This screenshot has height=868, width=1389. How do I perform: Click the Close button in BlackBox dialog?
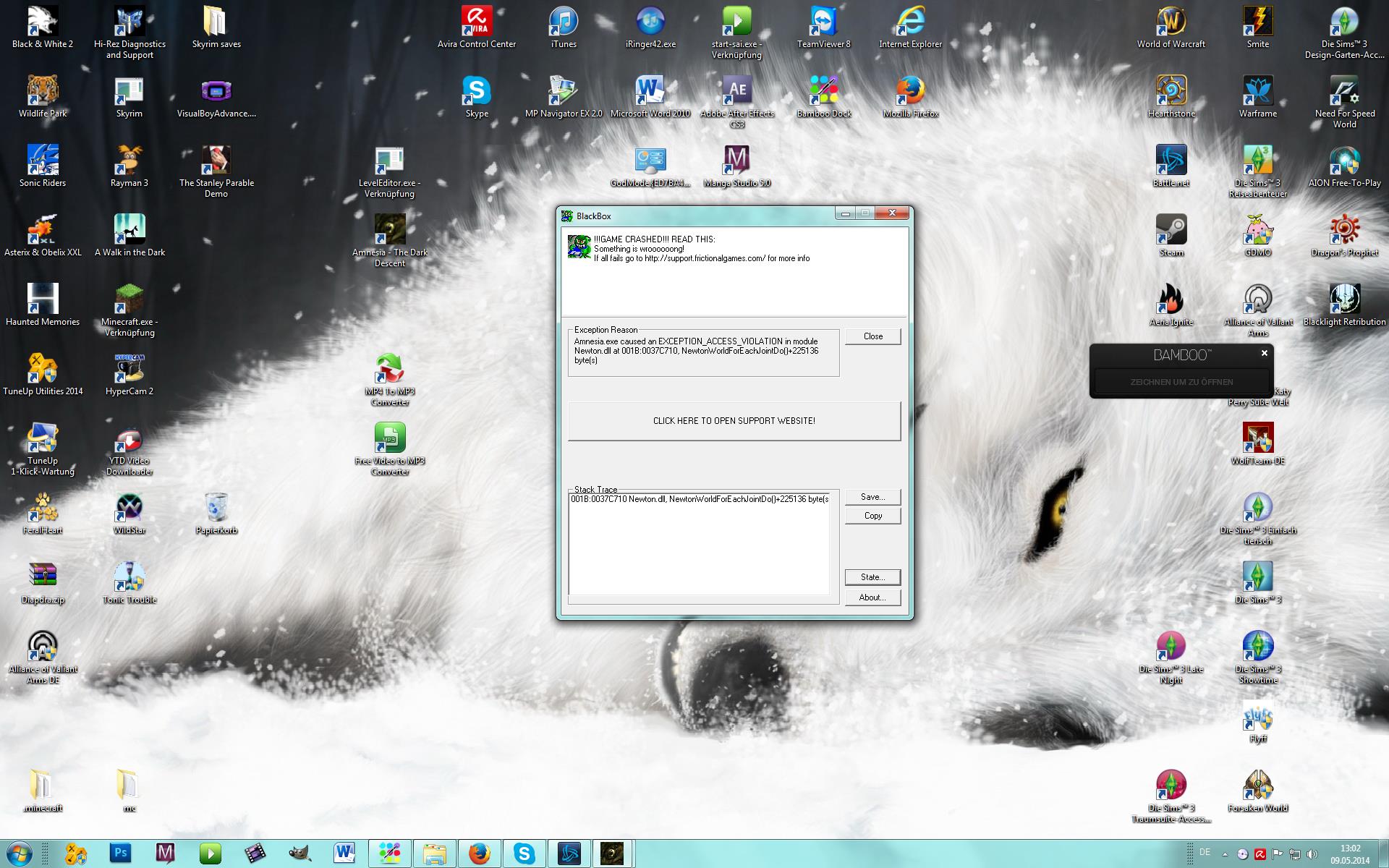[x=872, y=336]
